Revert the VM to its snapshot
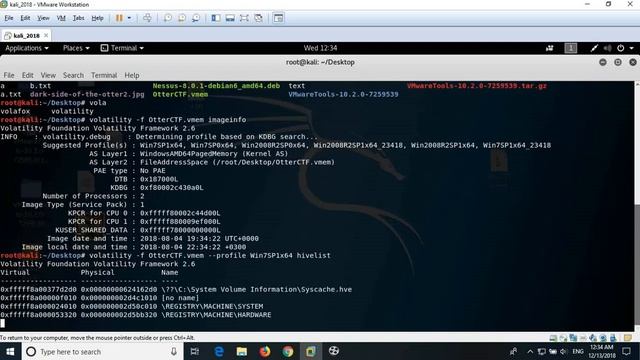640x360 pixels. [x=182, y=18]
